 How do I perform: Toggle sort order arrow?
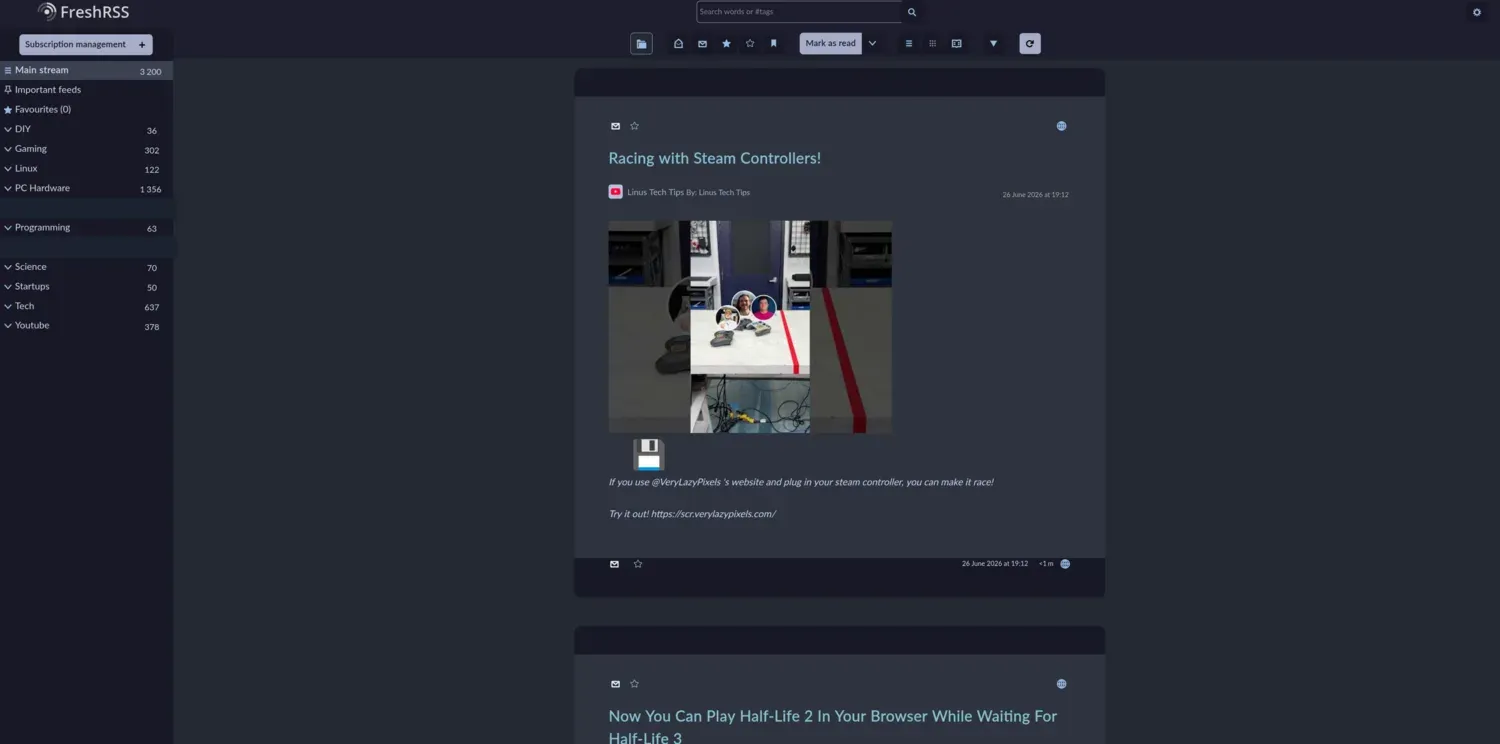[993, 43]
